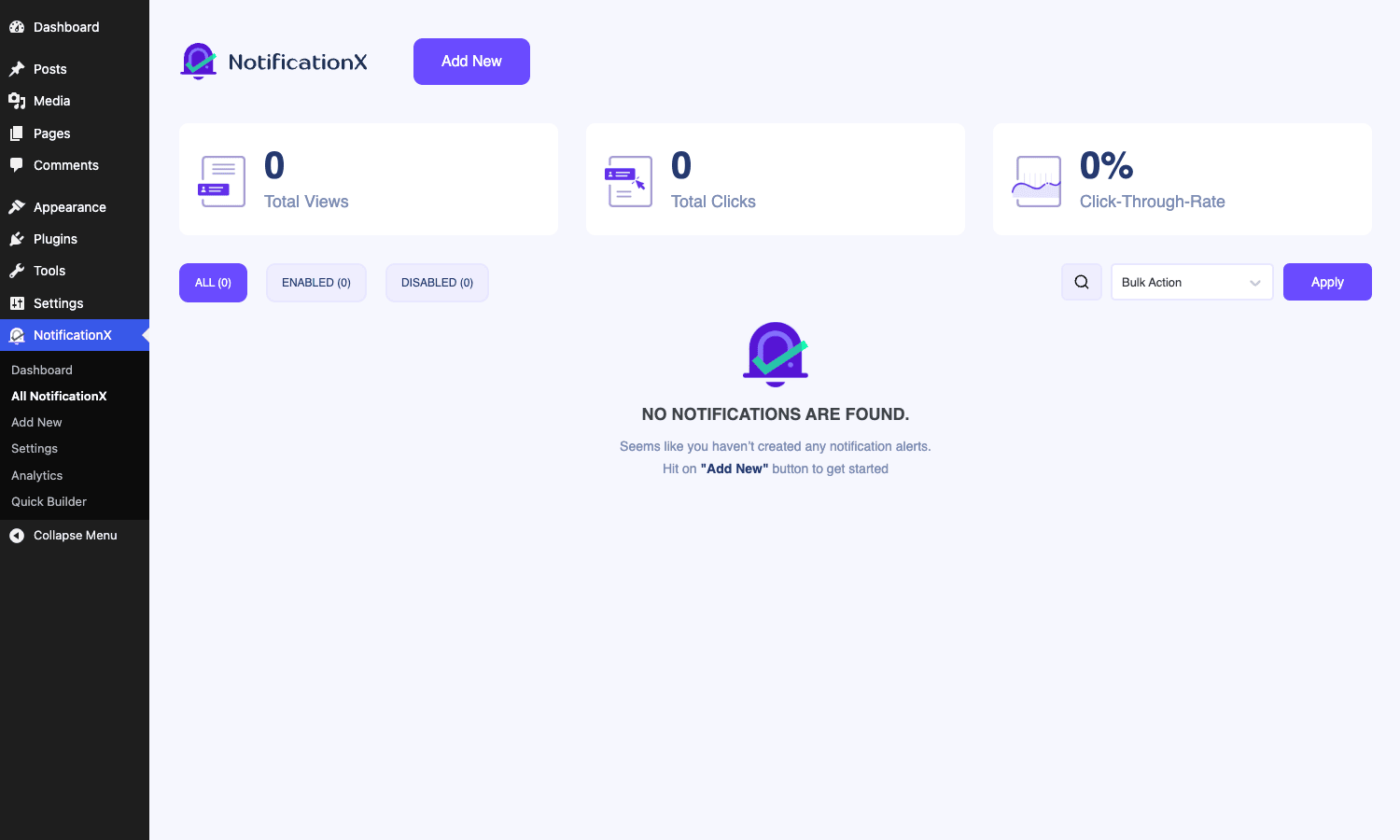Viewport: 1400px width, 840px height.
Task: Filter by DISABLED (0) notifications
Action: 437,283
